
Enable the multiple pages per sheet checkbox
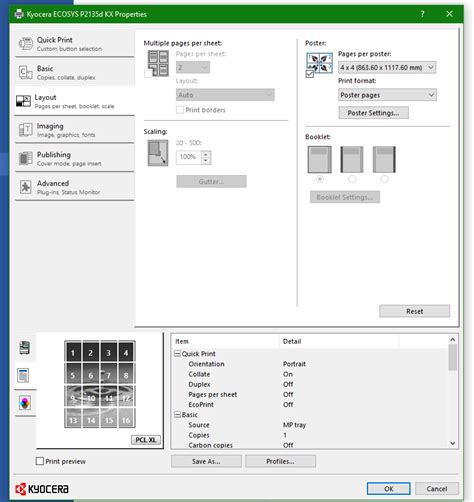pos(148,74)
